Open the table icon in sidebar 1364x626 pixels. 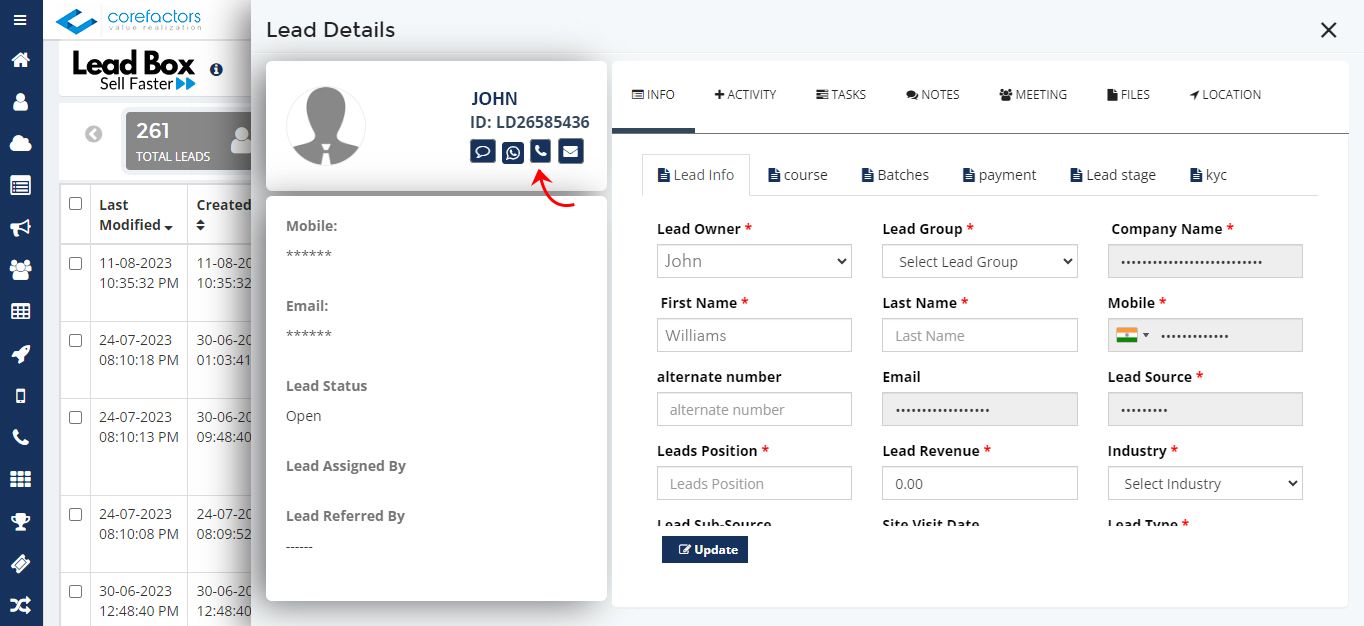tap(20, 311)
